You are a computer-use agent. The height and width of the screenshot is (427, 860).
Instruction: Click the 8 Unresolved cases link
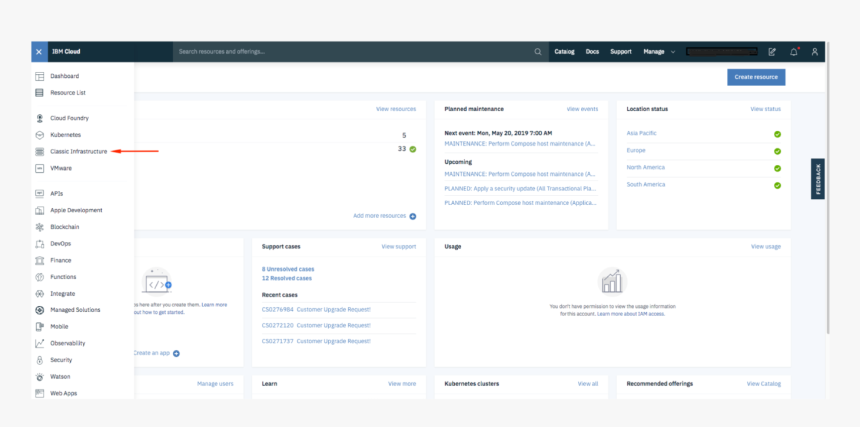(x=288, y=269)
